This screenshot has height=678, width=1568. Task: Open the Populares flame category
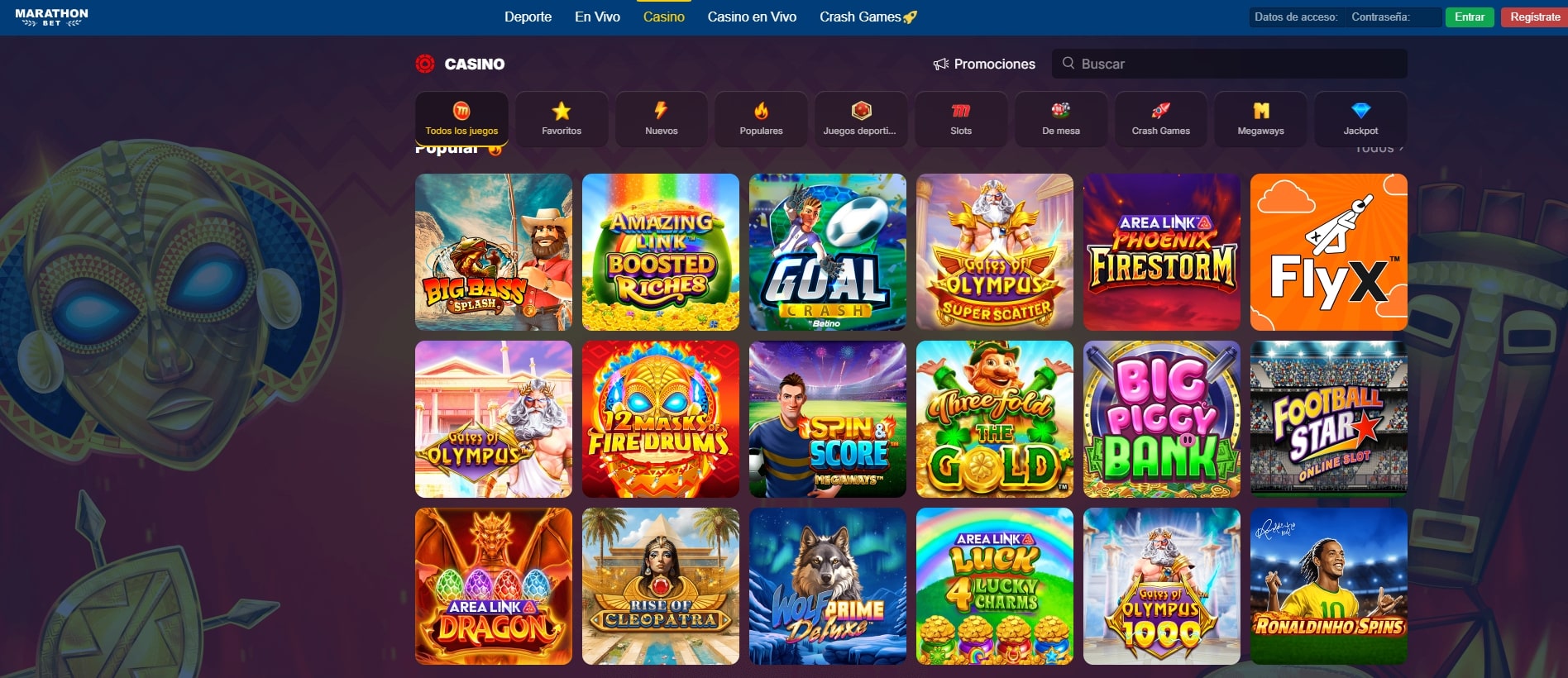761,119
